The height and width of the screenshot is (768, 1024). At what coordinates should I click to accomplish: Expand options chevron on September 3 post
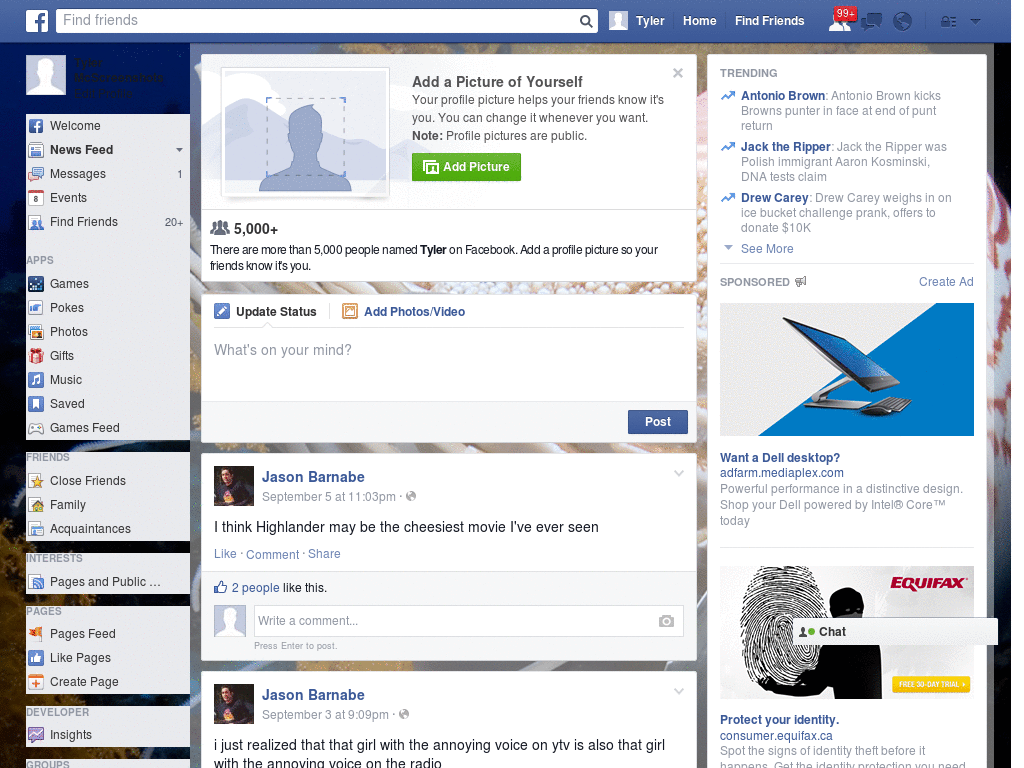click(679, 691)
